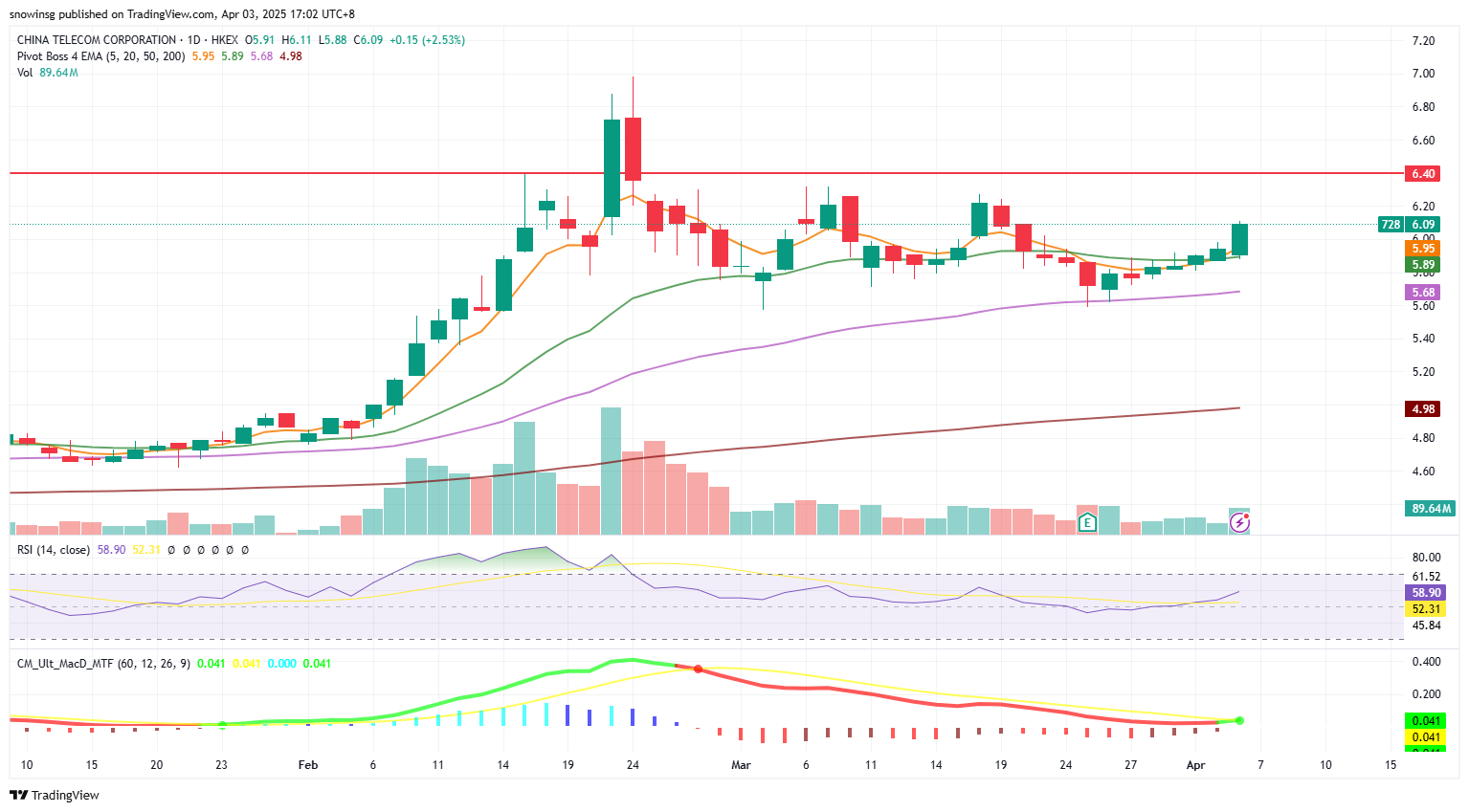Image resolution: width=1469 pixels, height=812 pixels.
Task: Click the earnings E marker on volume pane
Action: click(x=1087, y=522)
